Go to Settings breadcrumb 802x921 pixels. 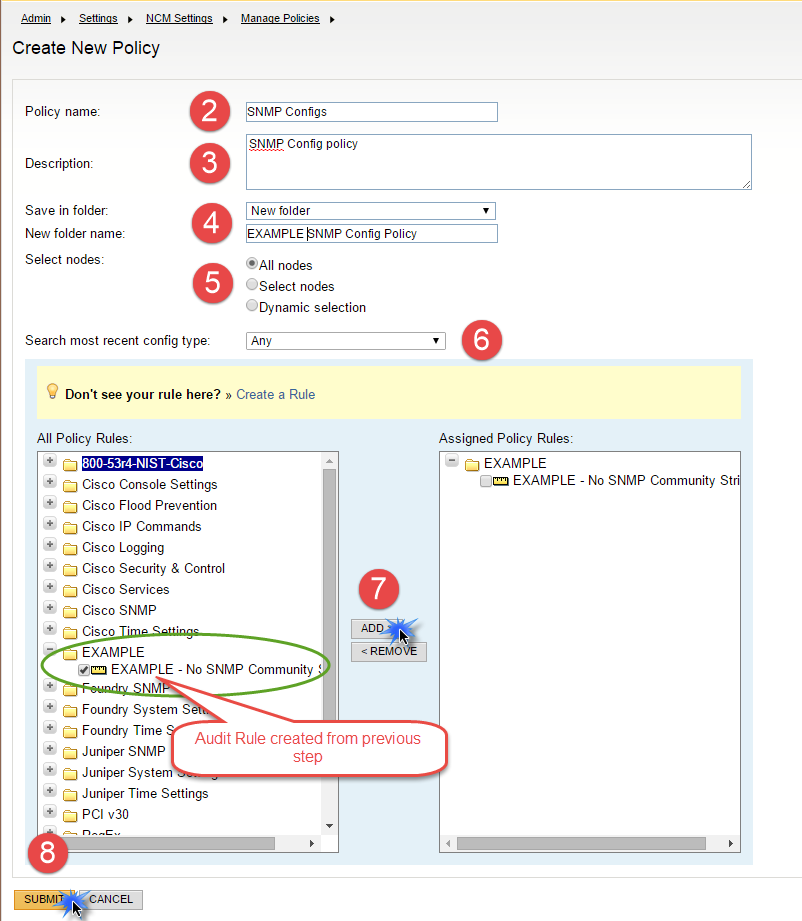[98, 18]
